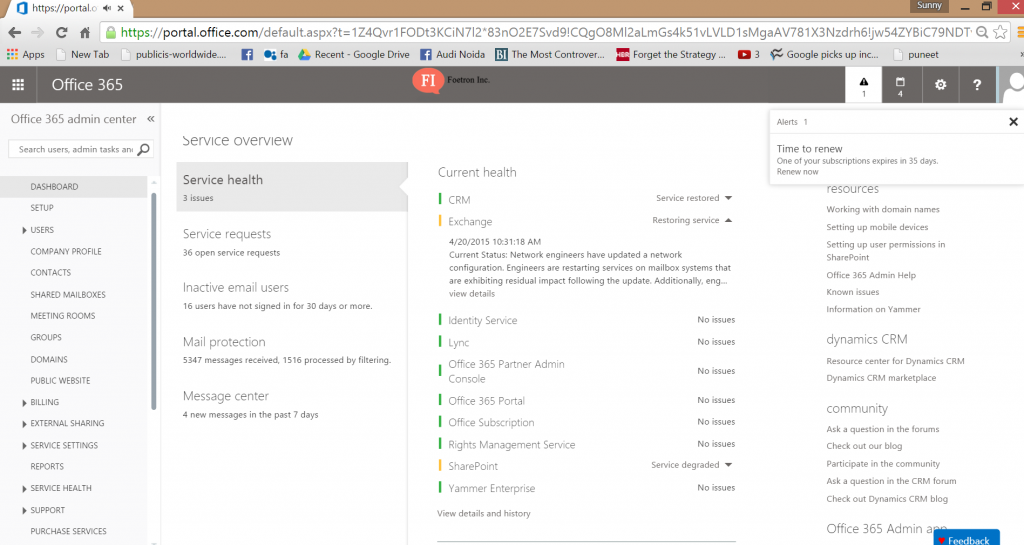Click View details and history link

pyautogui.click(x=484, y=514)
